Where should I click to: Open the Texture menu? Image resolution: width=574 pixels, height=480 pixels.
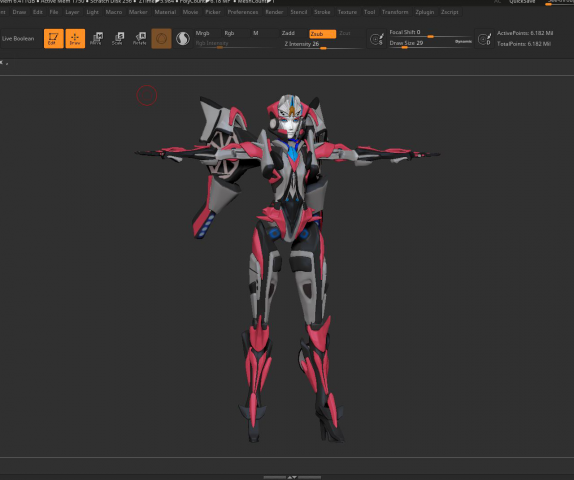[347, 12]
